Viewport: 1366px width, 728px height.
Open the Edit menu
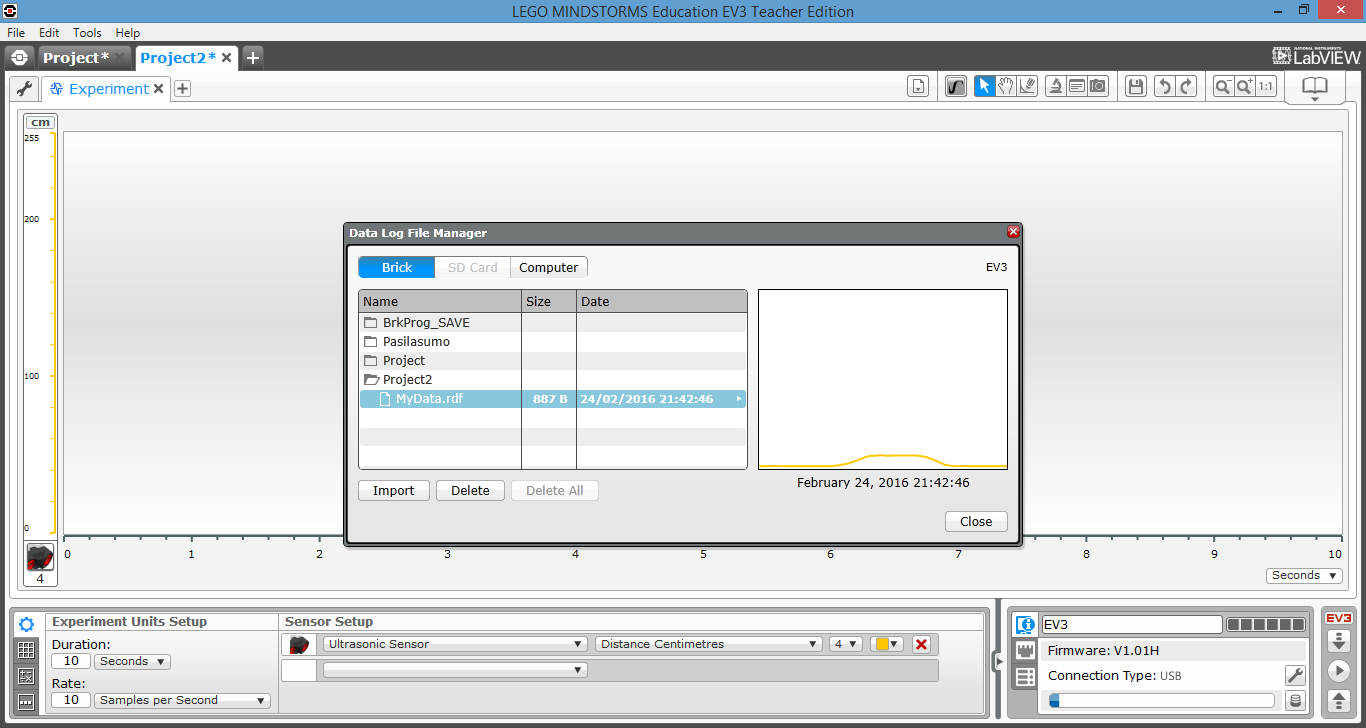point(49,33)
